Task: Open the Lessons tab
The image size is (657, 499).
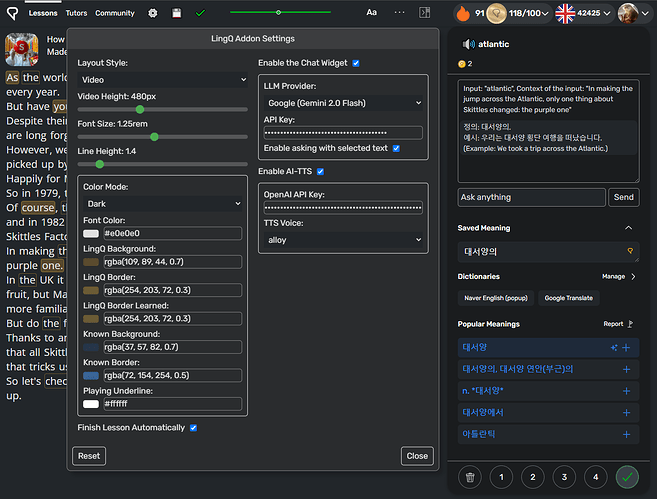Action: 43,13
